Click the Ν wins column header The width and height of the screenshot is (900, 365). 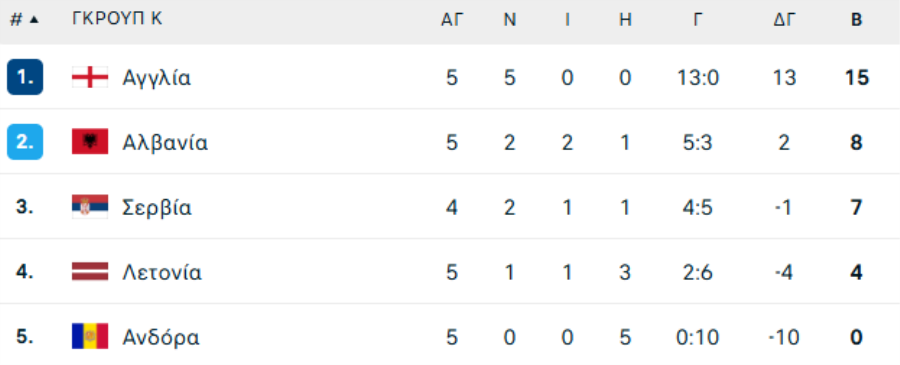(510, 20)
